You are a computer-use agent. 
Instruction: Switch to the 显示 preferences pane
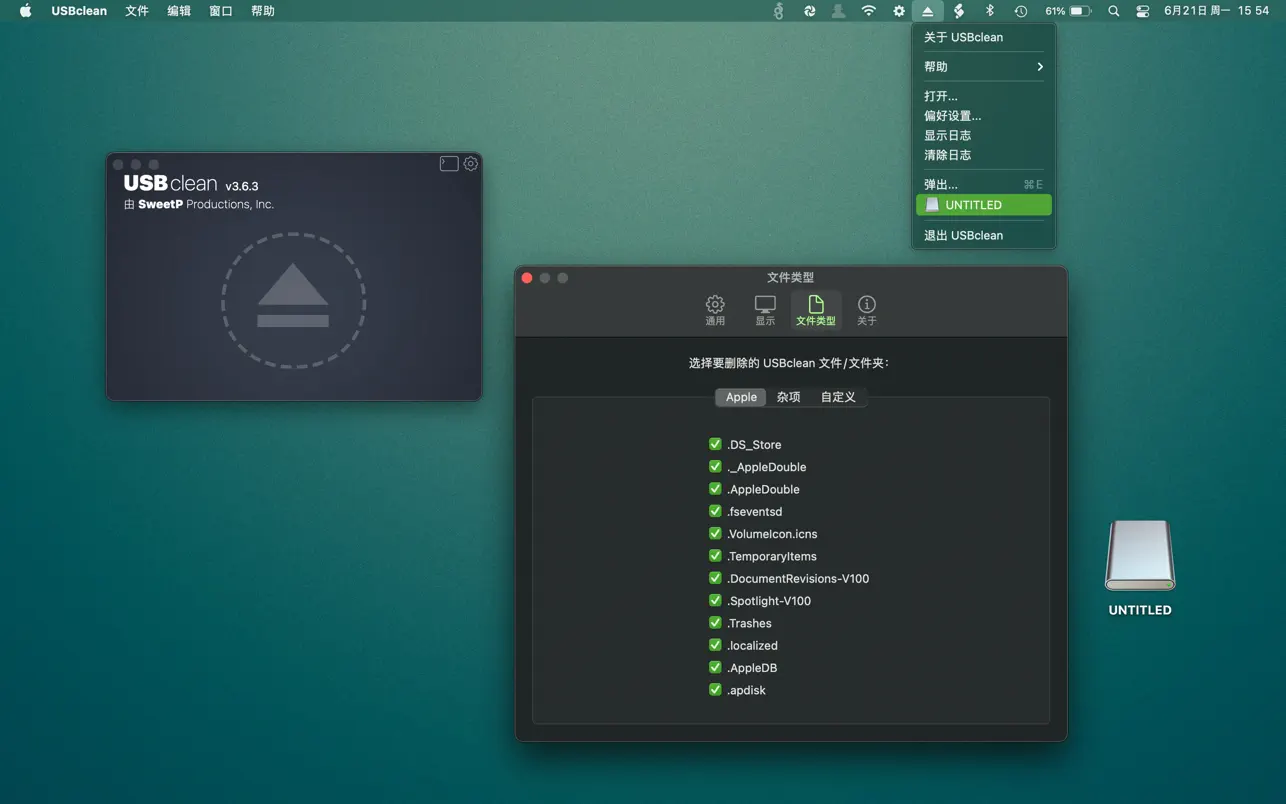[765, 310]
